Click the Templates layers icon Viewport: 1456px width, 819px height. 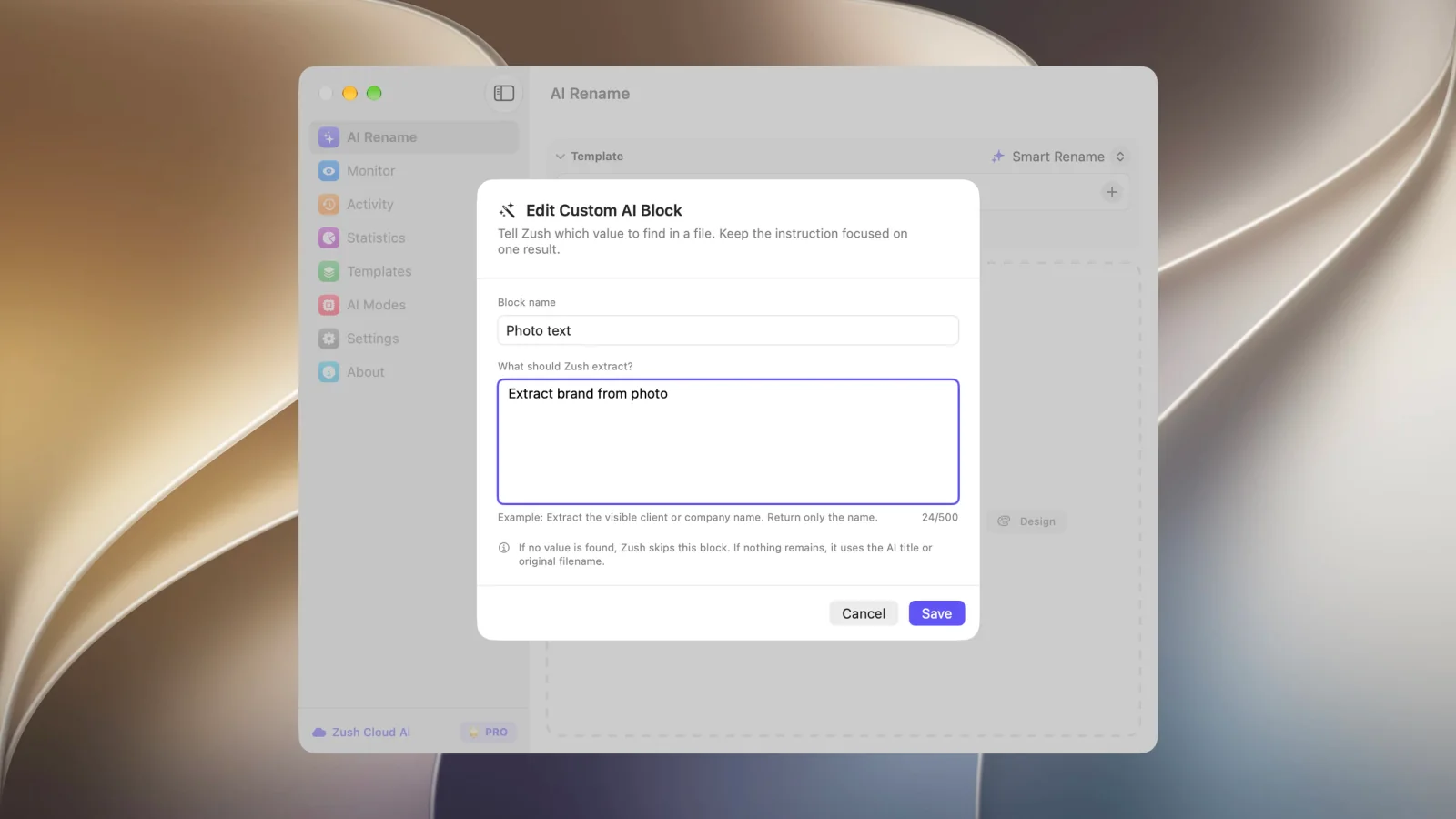tap(329, 271)
